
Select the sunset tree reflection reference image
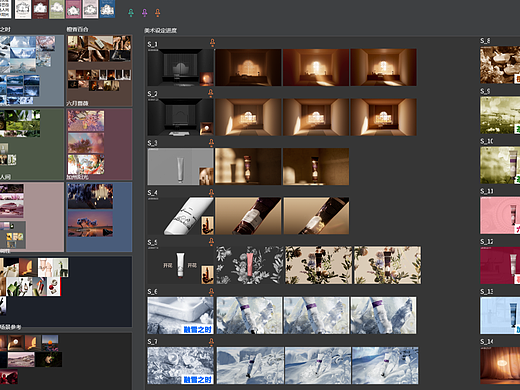pos(90,224)
